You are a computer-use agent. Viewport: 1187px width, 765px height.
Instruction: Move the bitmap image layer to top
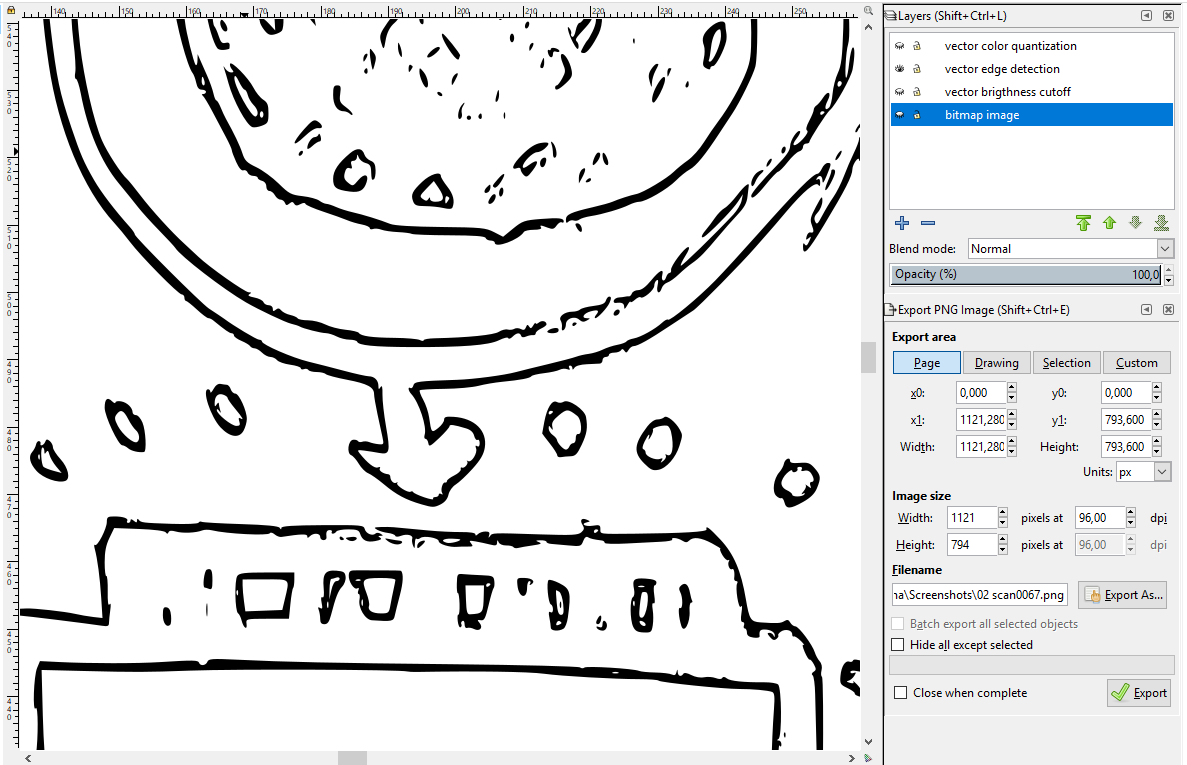click(x=1084, y=223)
